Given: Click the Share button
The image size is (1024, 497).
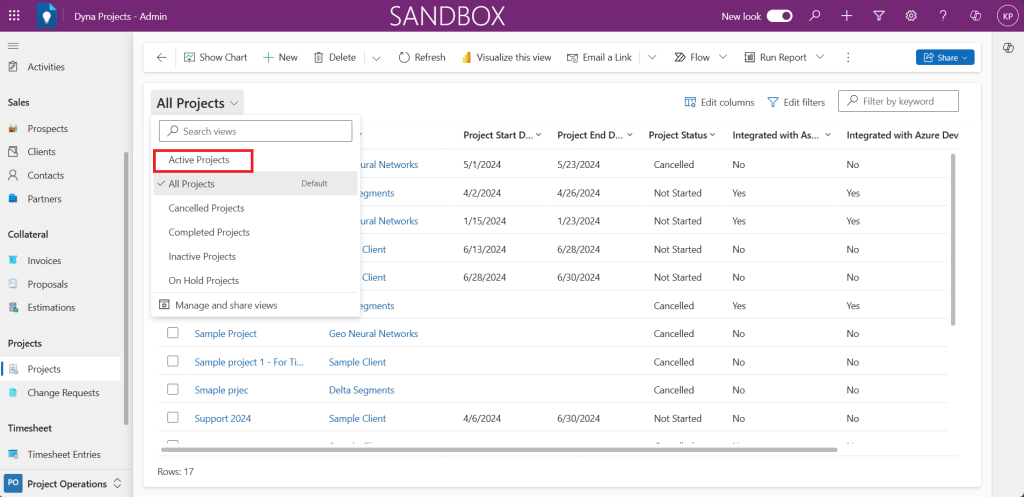Looking at the screenshot, I should [x=944, y=57].
